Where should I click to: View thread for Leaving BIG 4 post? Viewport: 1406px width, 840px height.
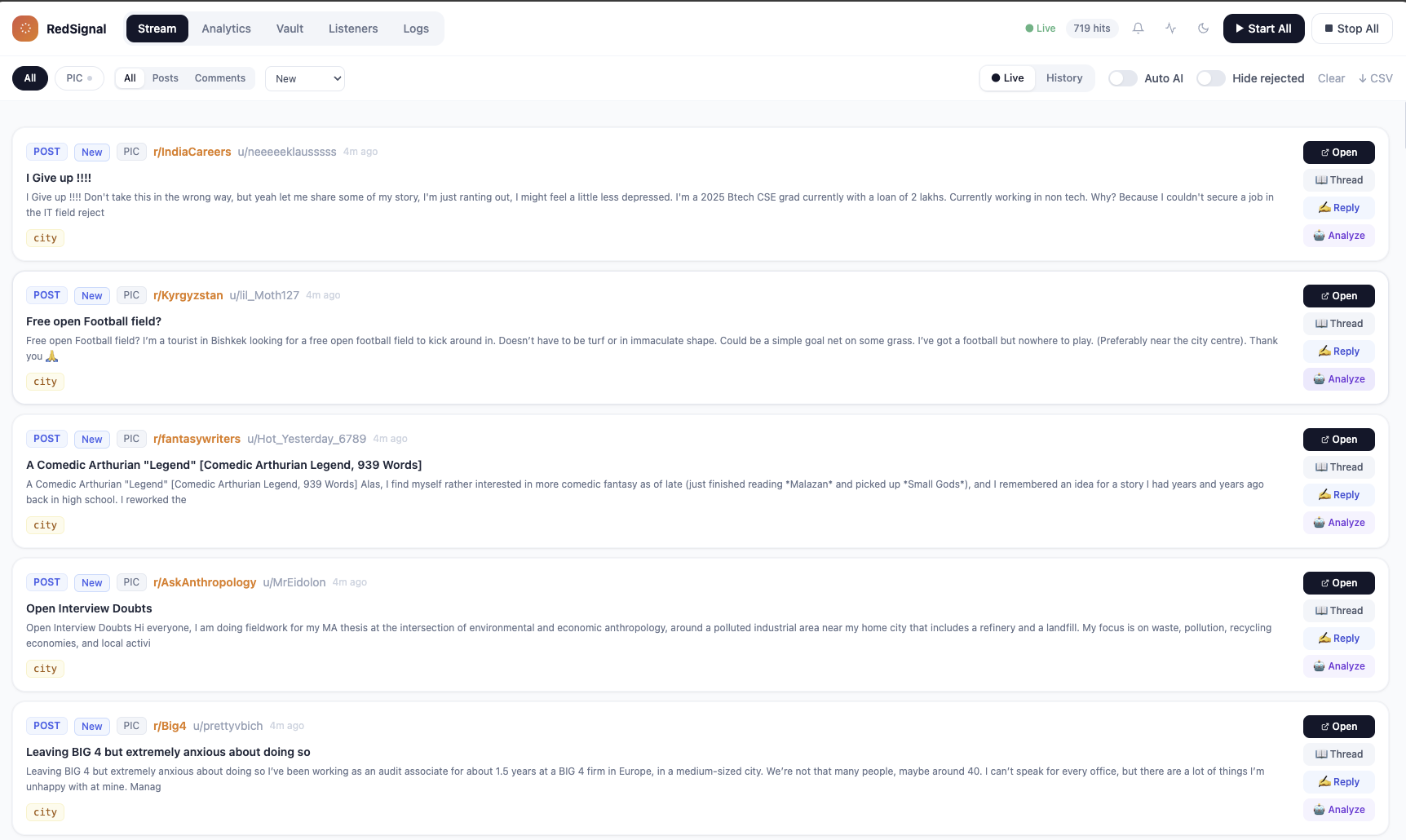[x=1339, y=754]
